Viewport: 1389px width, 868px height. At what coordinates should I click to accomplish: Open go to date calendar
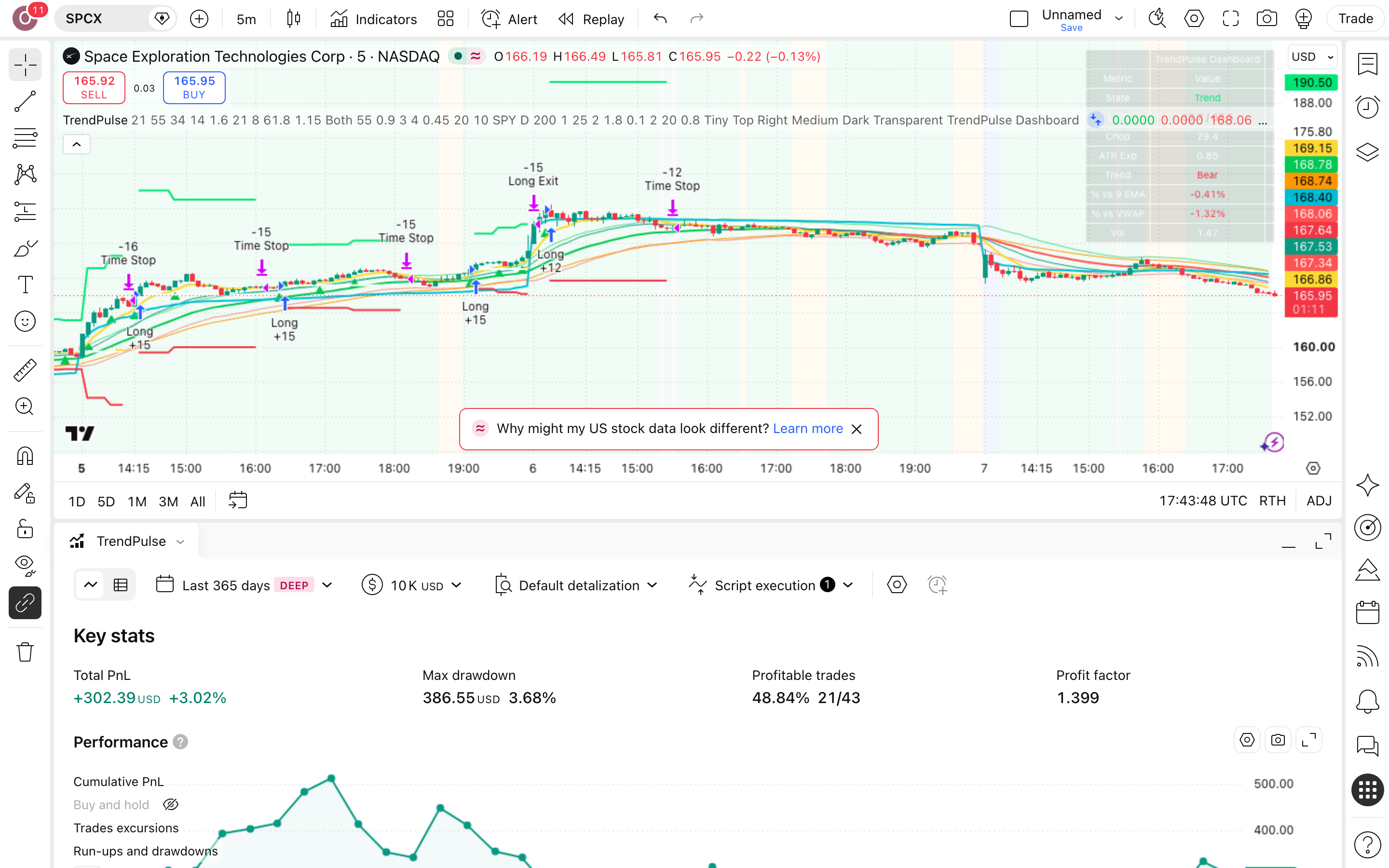click(237, 501)
